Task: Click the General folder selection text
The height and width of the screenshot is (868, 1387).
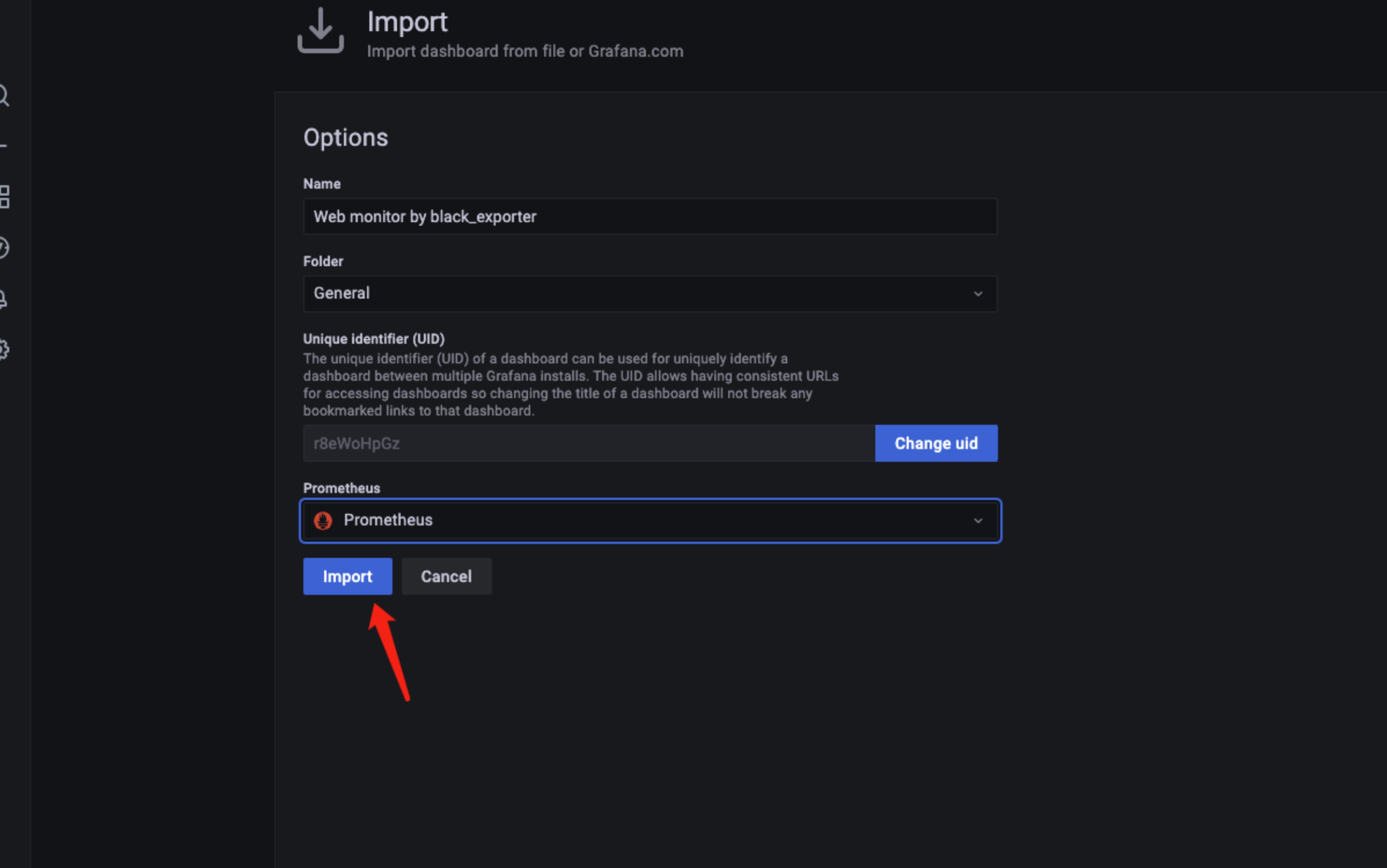Action: [x=342, y=293]
